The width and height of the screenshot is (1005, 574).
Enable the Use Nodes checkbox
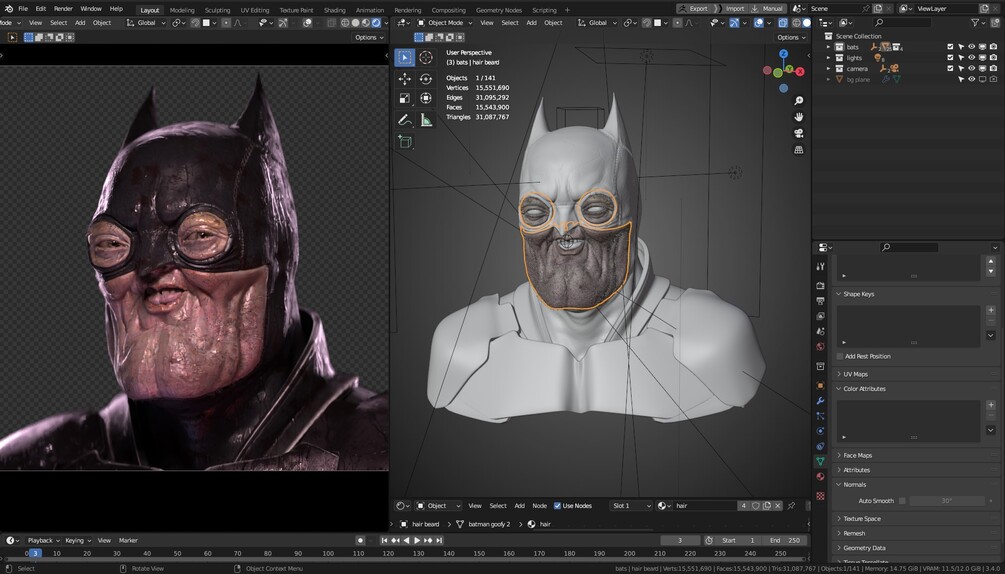[558, 506]
